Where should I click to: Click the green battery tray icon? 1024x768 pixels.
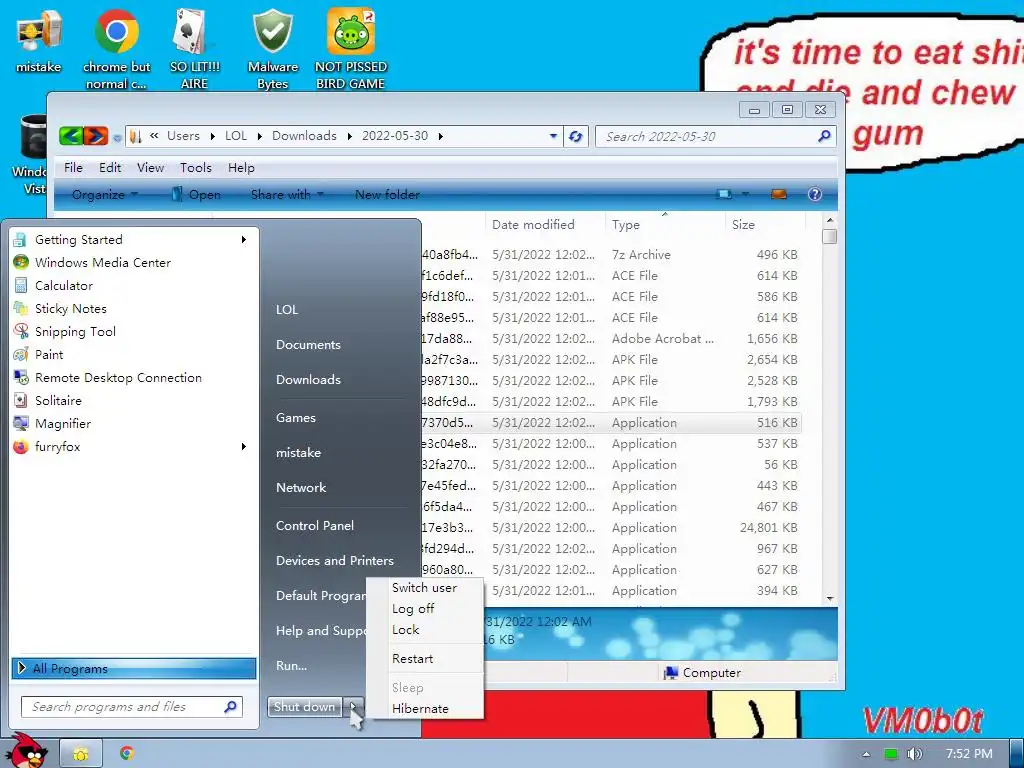(x=891, y=754)
